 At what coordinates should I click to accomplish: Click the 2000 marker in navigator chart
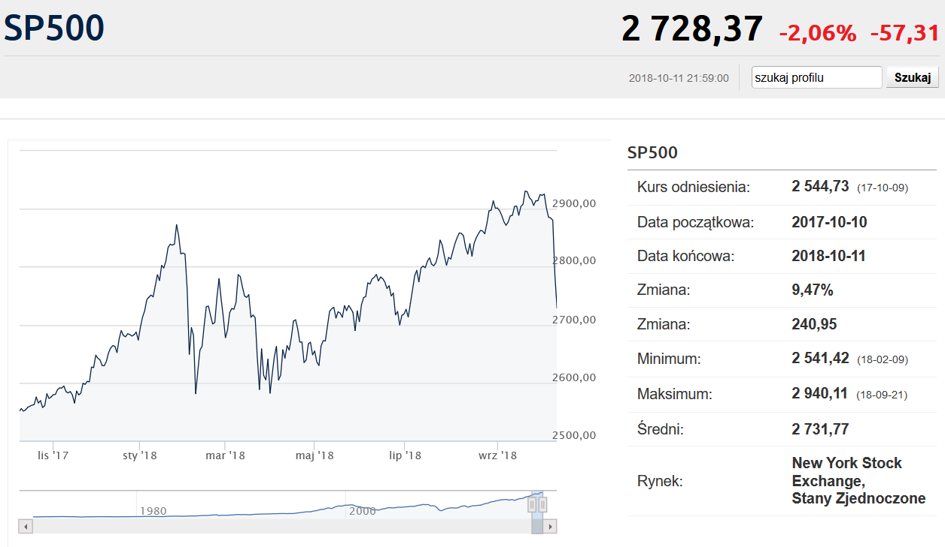coord(363,511)
